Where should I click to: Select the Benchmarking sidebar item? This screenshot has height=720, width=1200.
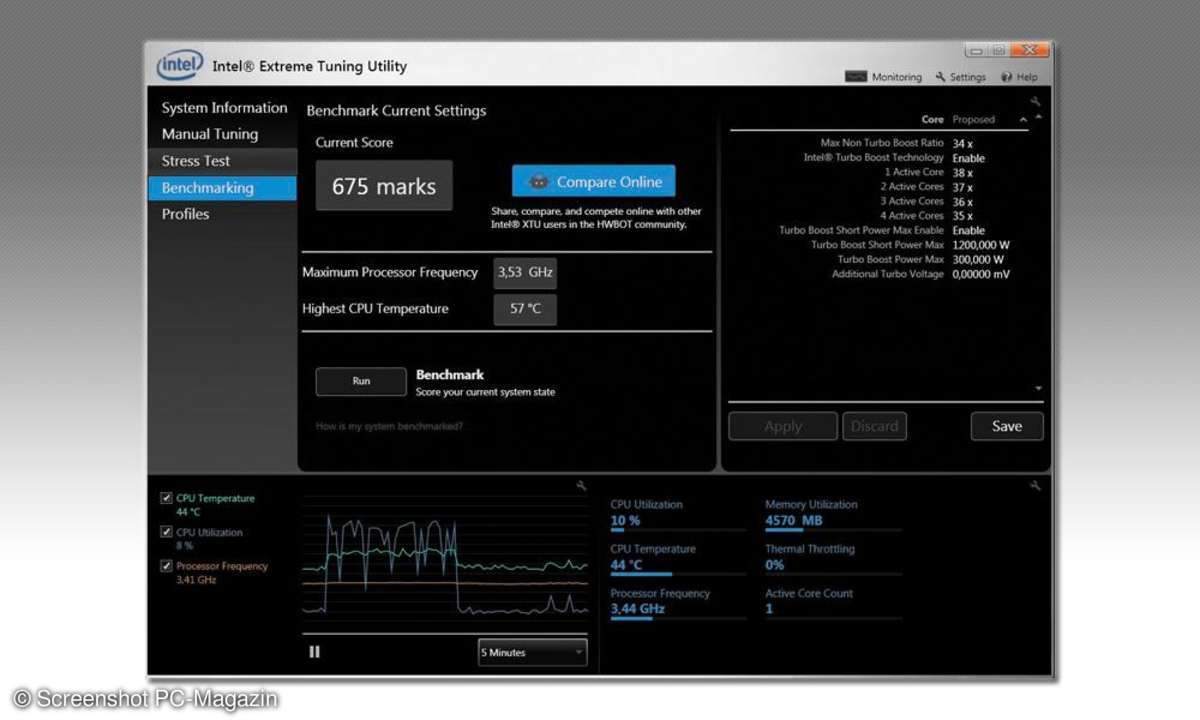click(x=222, y=188)
